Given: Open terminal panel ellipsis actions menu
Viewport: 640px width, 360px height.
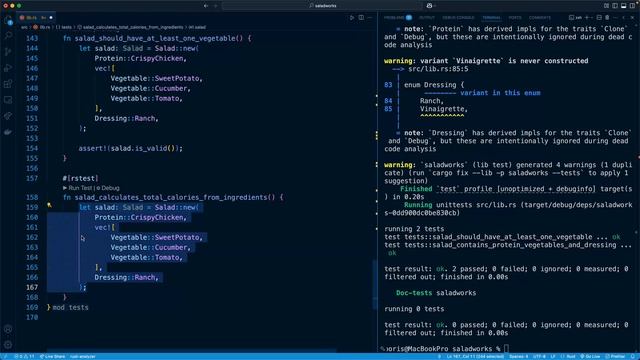Looking at the screenshot, I should point(616,18).
